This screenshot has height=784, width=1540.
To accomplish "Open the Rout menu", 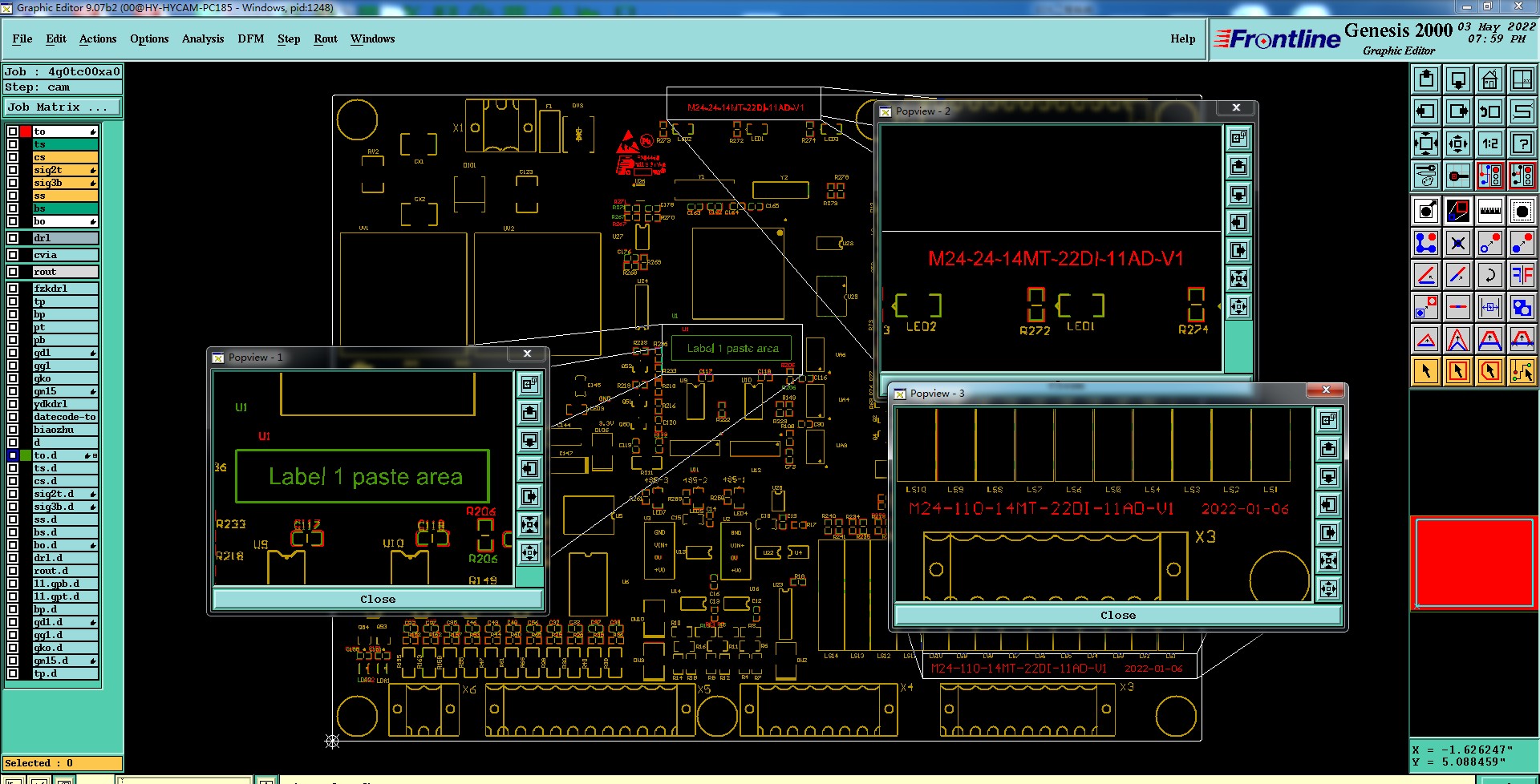I will tap(326, 38).
